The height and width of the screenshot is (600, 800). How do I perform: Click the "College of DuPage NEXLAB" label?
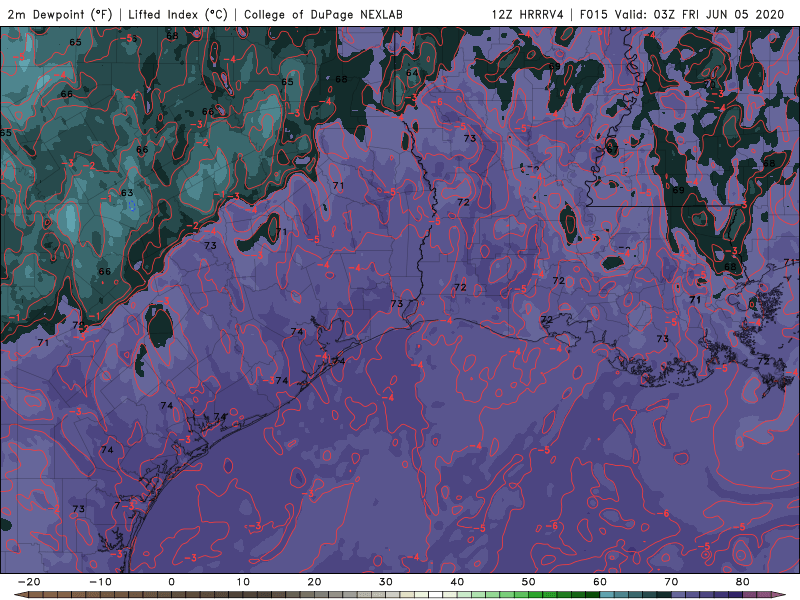click(x=323, y=14)
